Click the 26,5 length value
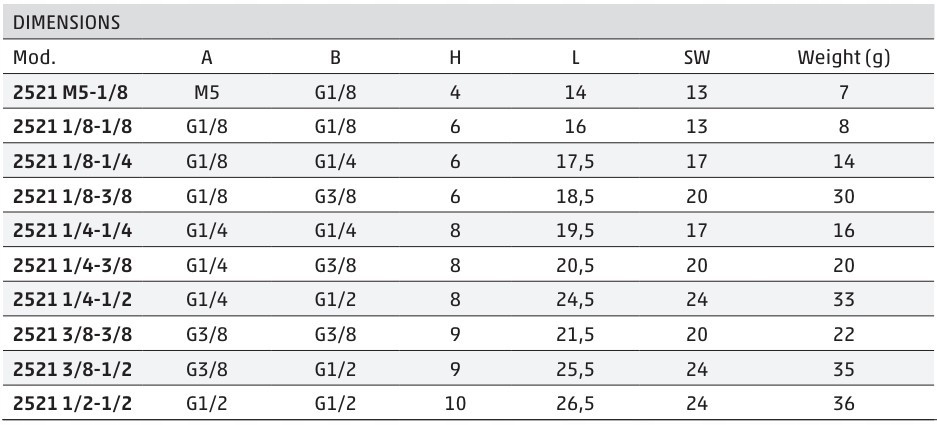937x425 pixels. point(575,403)
